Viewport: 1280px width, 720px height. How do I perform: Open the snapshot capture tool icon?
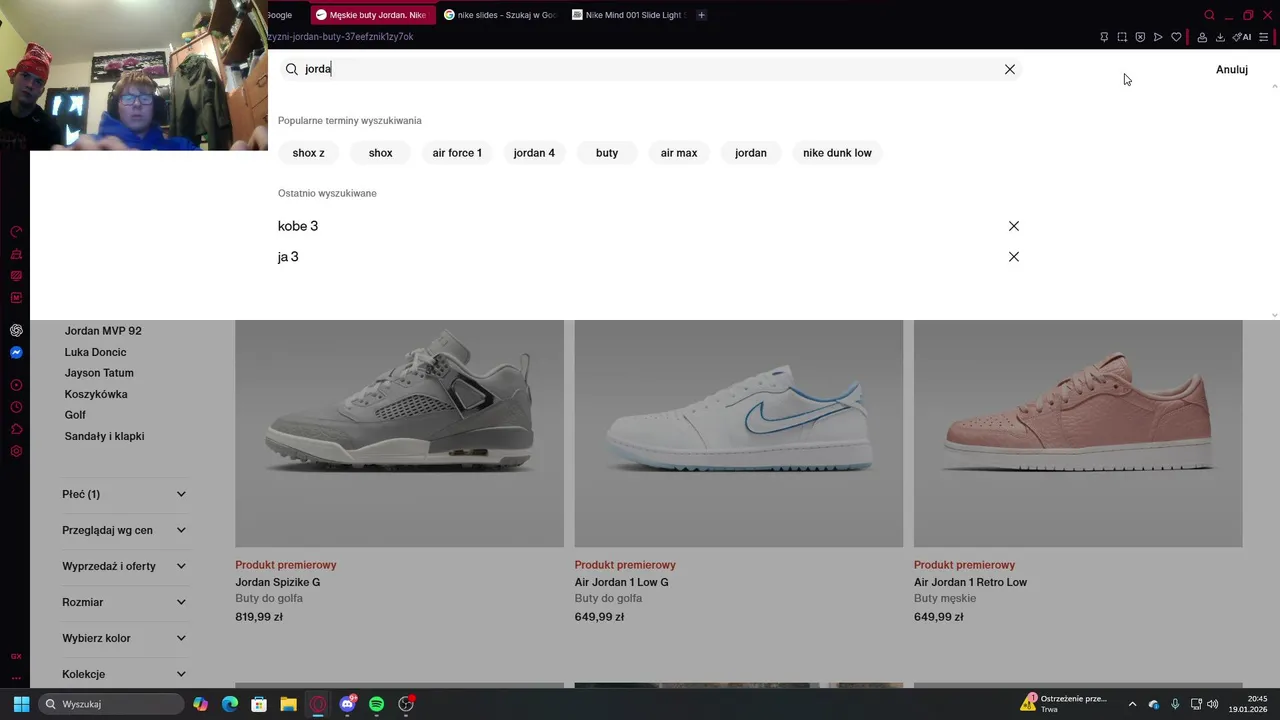click(1122, 37)
